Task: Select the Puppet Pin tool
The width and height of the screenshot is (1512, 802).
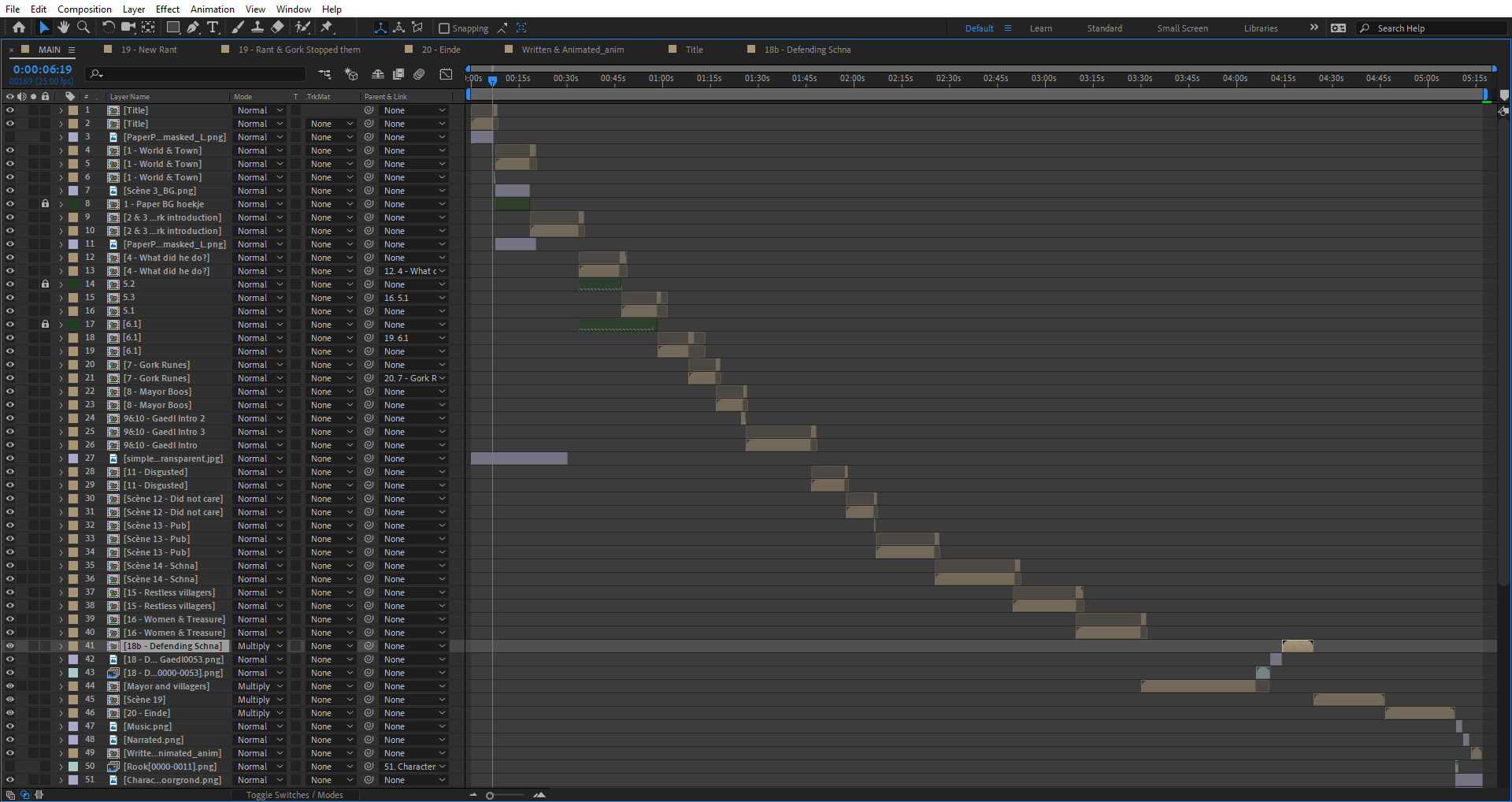Action: pyautogui.click(x=327, y=28)
